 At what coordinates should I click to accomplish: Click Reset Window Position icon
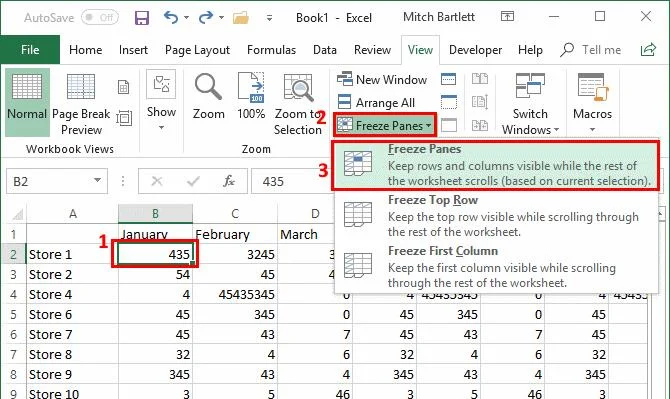tap(479, 125)
